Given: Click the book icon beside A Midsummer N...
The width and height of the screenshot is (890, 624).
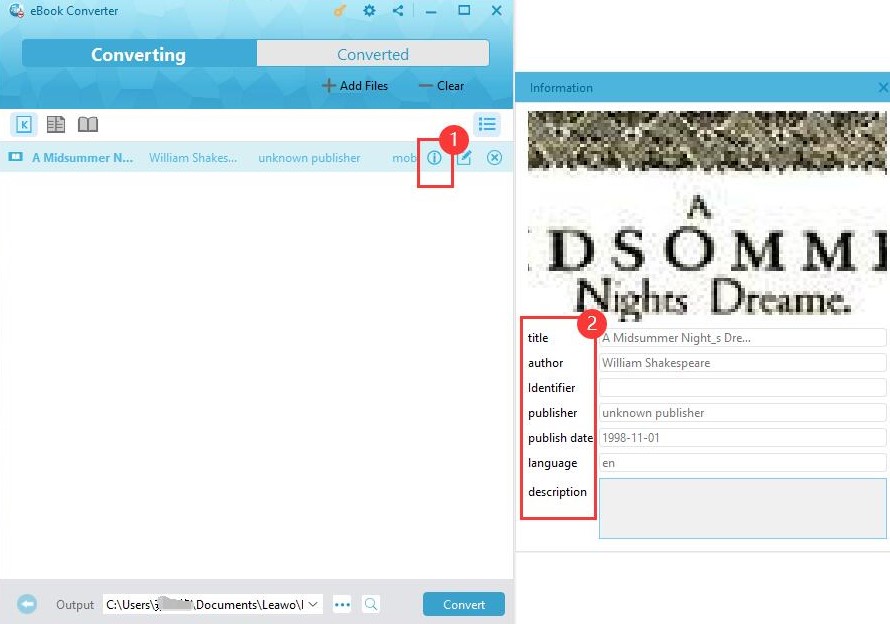Looking at the screenshot, I should pyautogui.click(x=15, y=157).
